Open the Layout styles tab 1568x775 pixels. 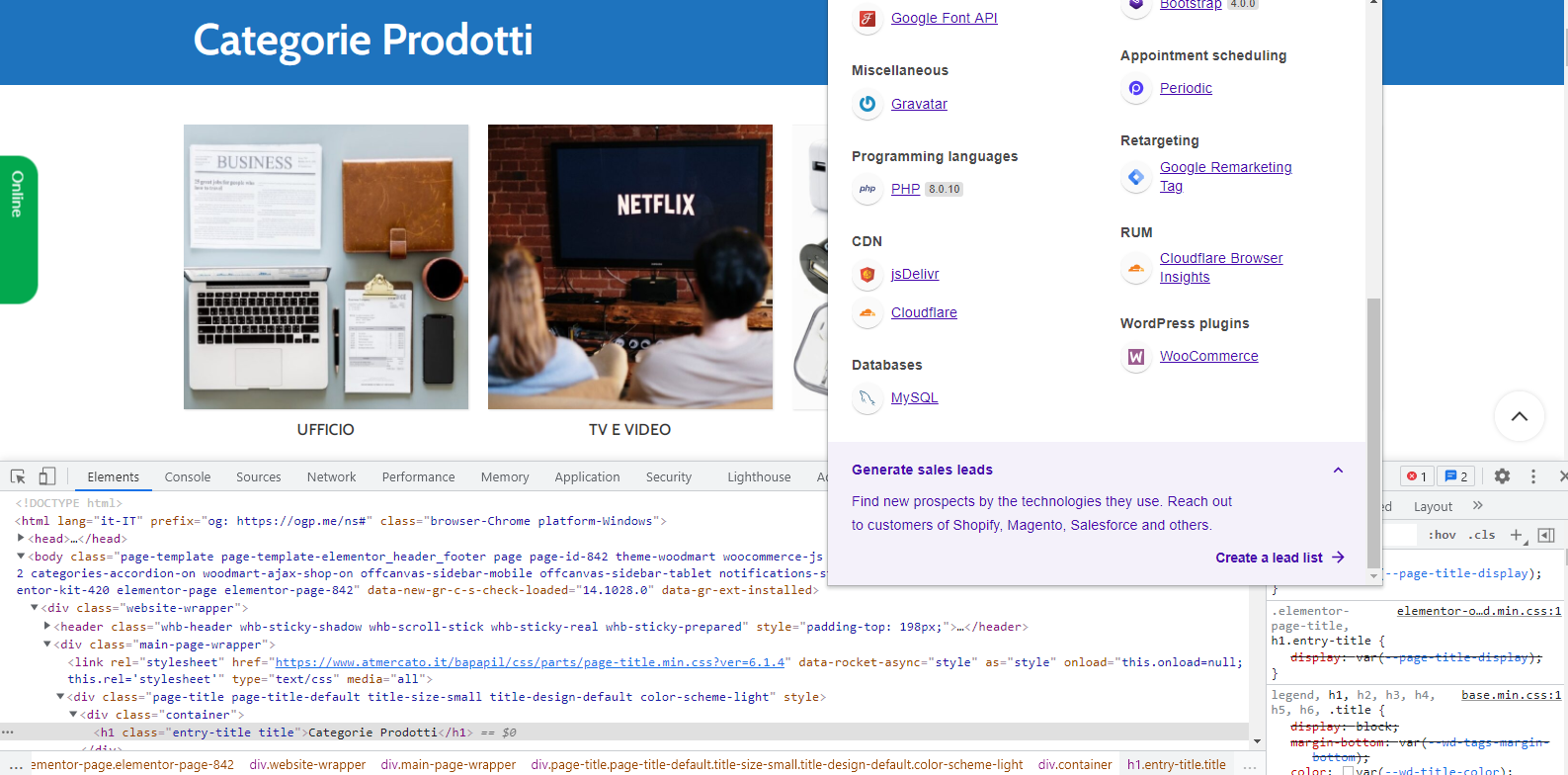pos(1433,506)
